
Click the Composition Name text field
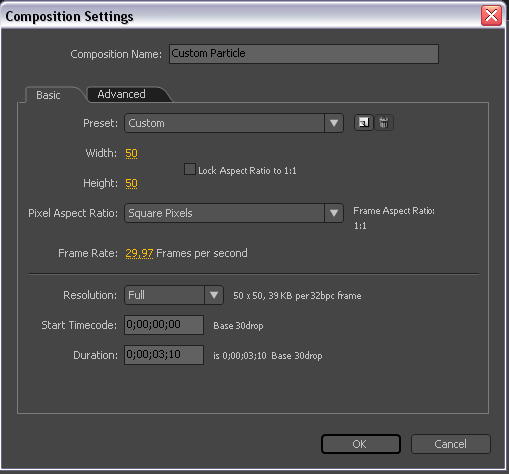(x=304, y=54)
